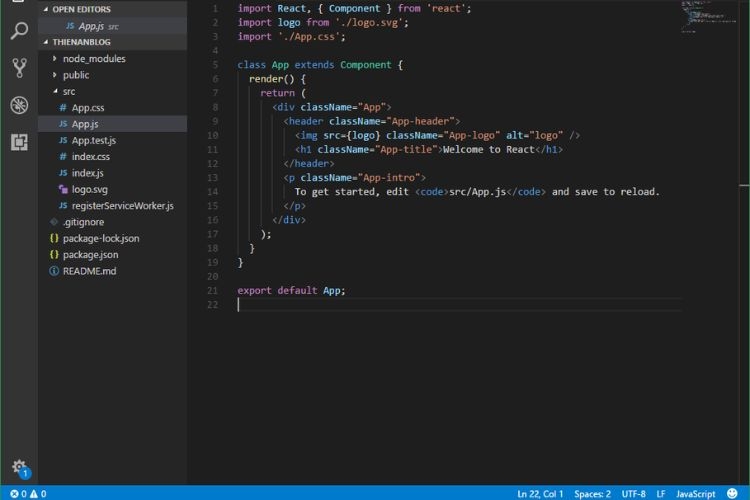Select App.js under Open Editors
This screenshot has width=750, height=500.
point(90,25)
